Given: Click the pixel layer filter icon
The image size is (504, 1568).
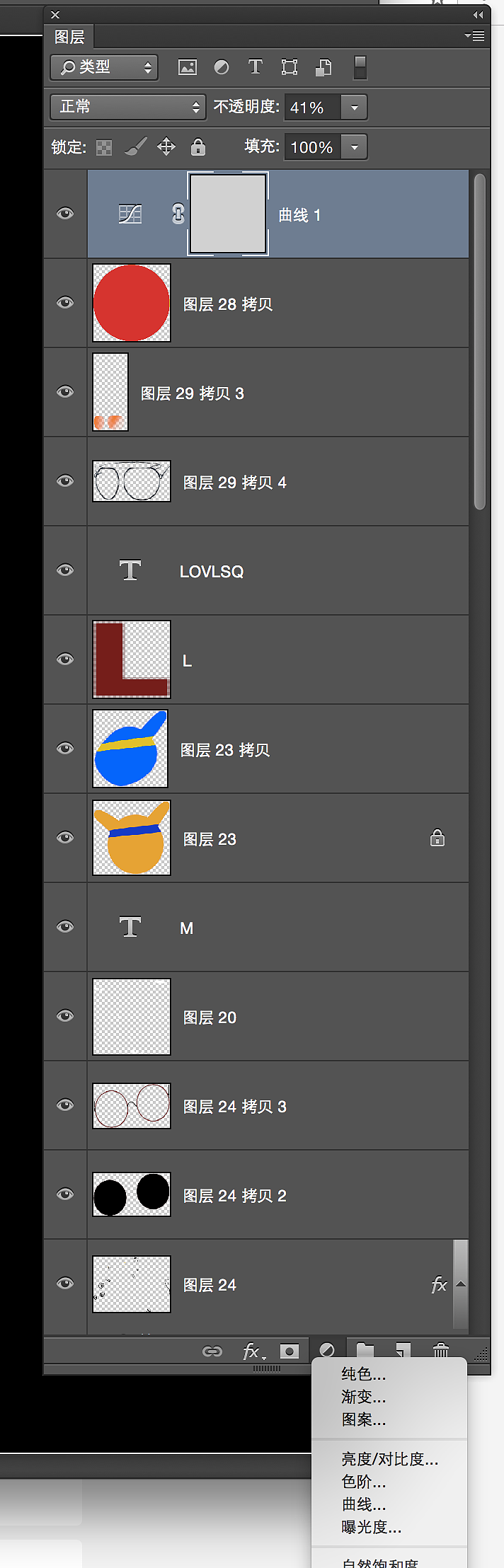Looking at the screenshot, I should coord(188,67).
